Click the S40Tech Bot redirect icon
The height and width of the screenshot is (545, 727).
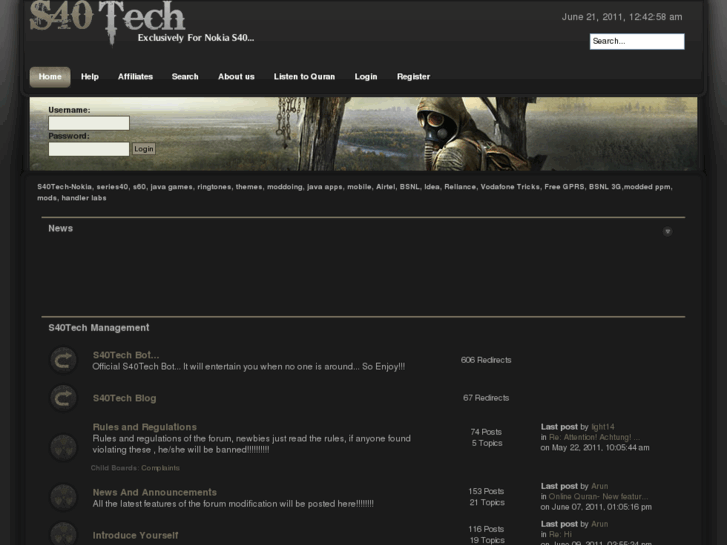click(63, 360)
